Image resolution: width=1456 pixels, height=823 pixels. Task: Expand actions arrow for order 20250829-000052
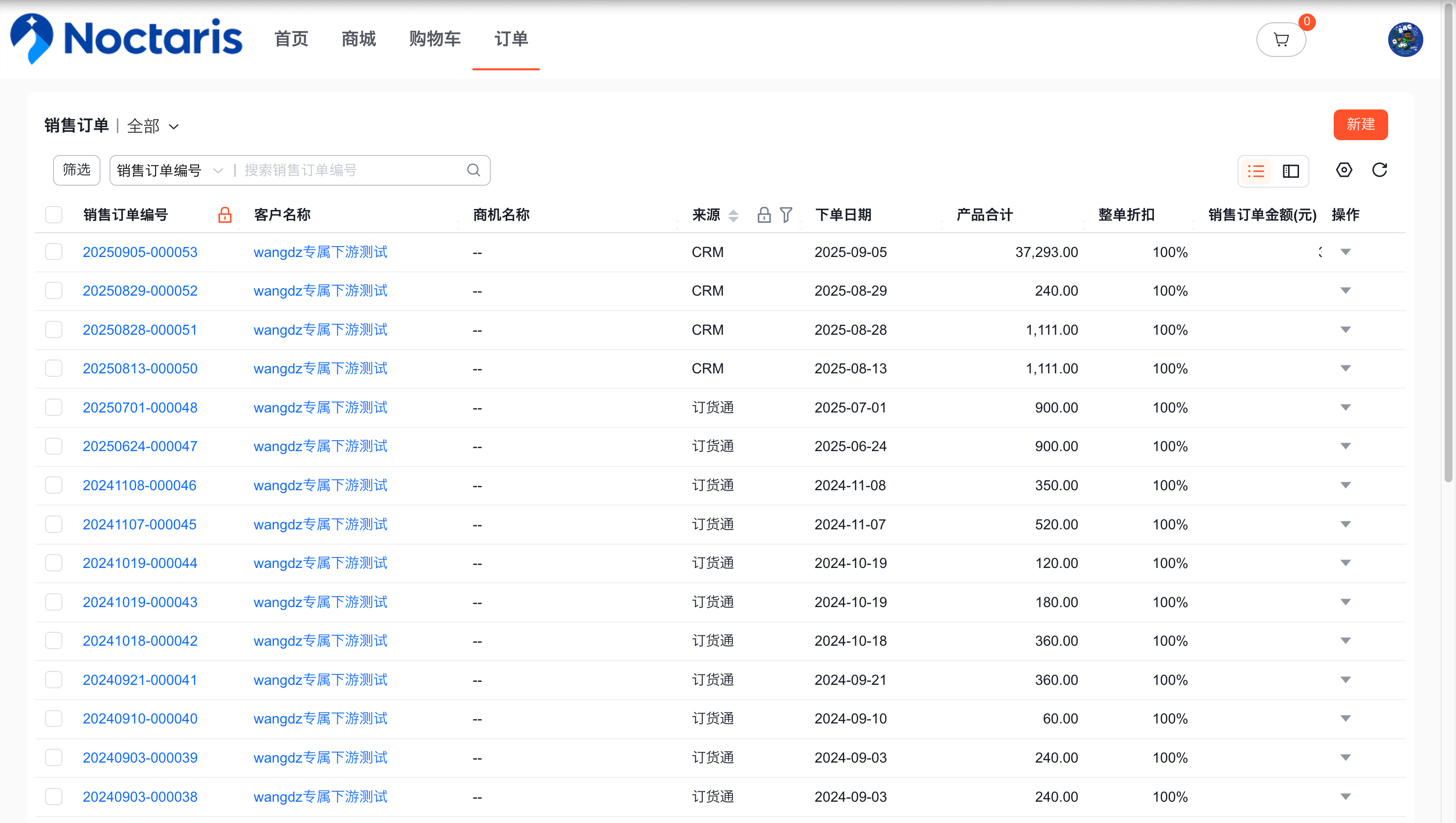[1345, 291]
